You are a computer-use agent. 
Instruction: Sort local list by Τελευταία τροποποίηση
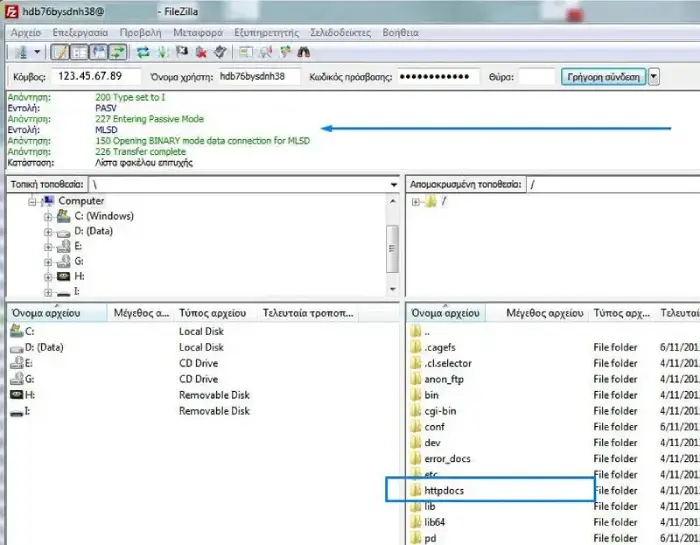308,313
